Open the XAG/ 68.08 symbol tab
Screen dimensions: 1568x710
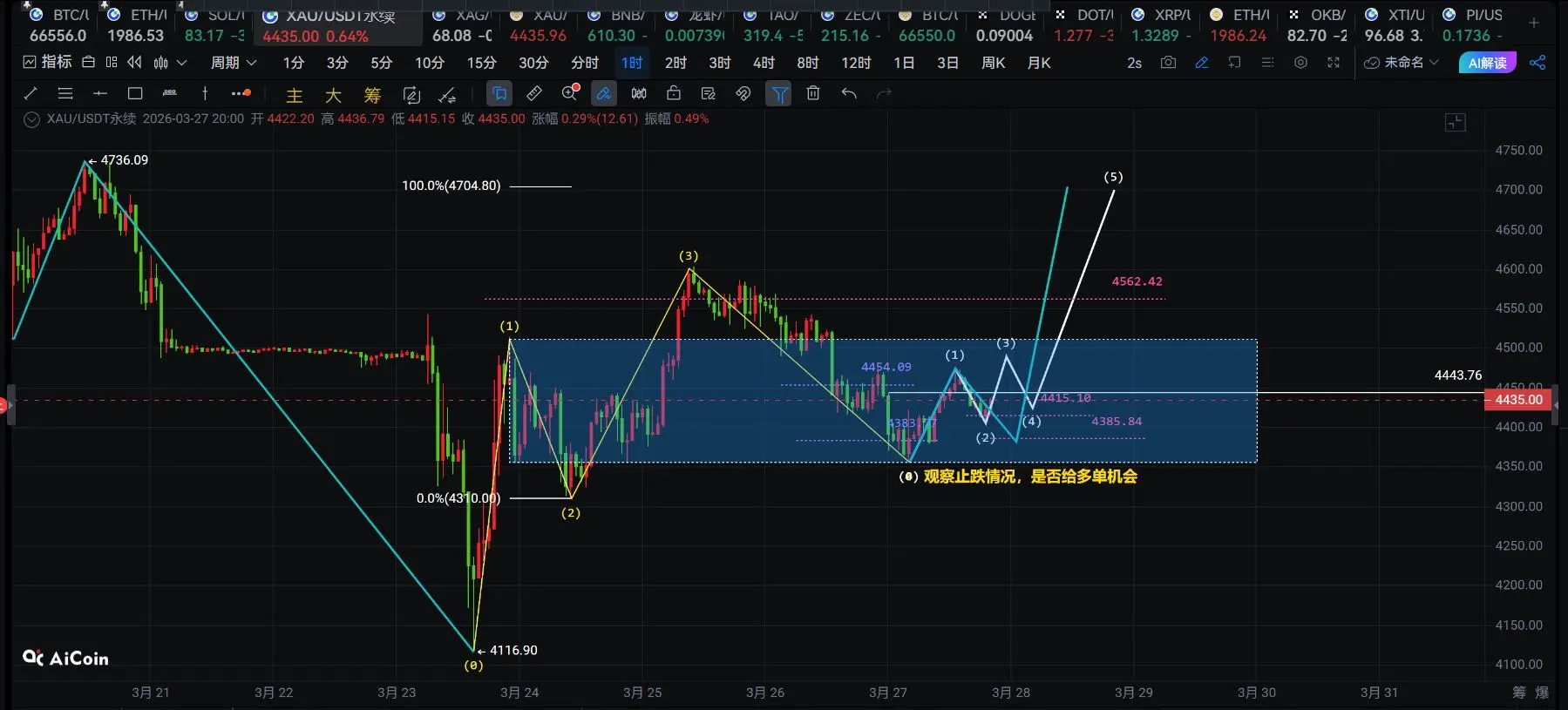pyautogui.click(x=463, y=25)
